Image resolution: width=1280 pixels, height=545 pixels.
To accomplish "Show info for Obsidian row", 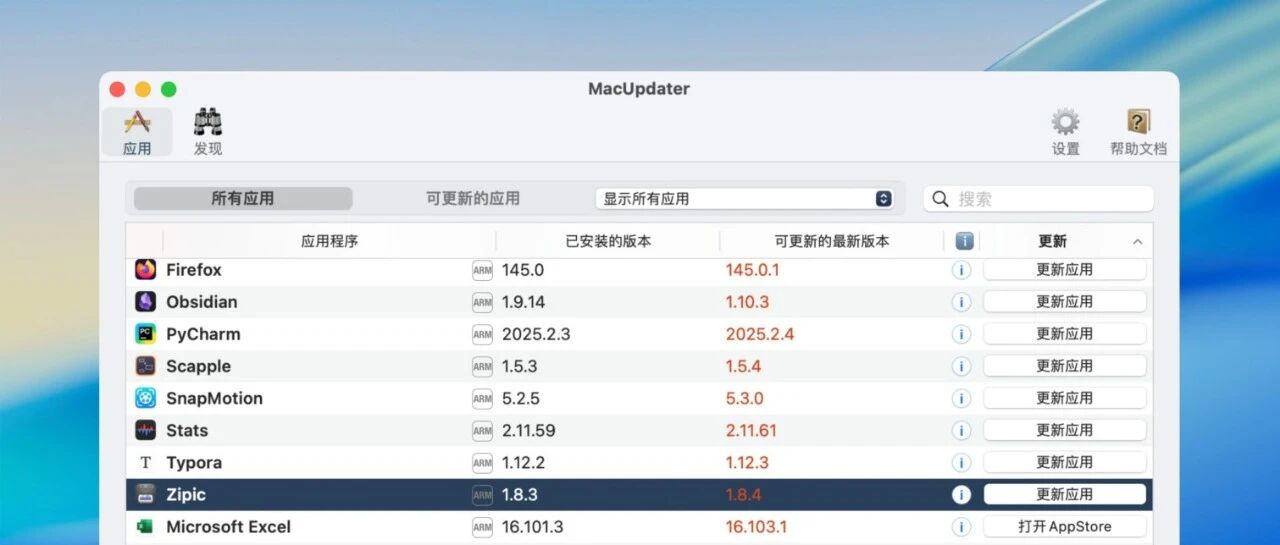I will tap(962, 302).
